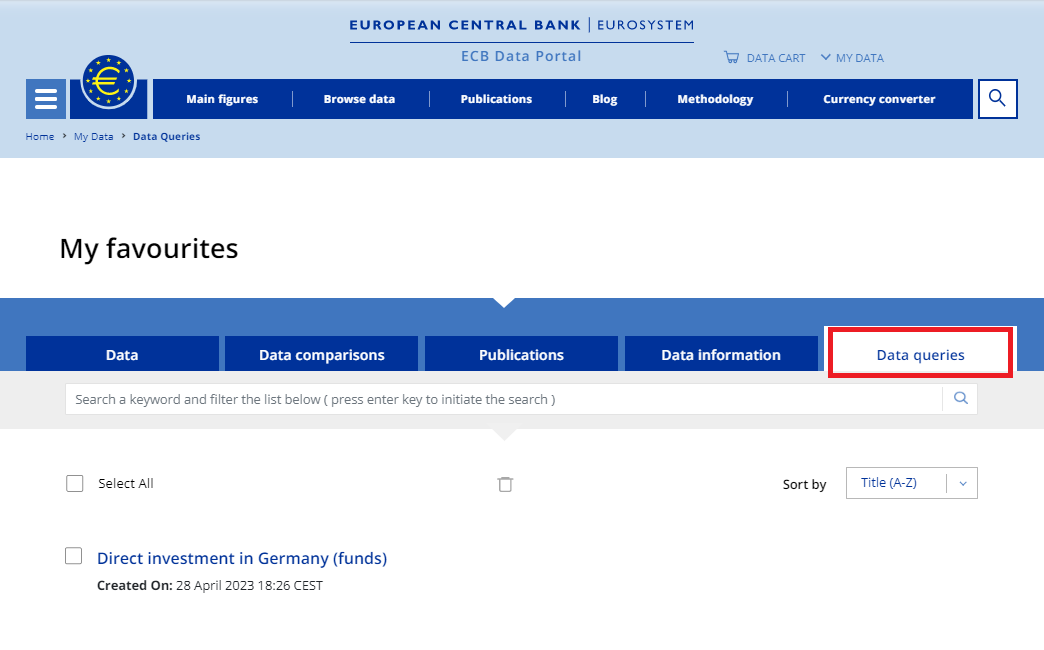Viewport: 1044px width, 650px height.
Task: Click the trash delete icon
Action: (506, 484)
